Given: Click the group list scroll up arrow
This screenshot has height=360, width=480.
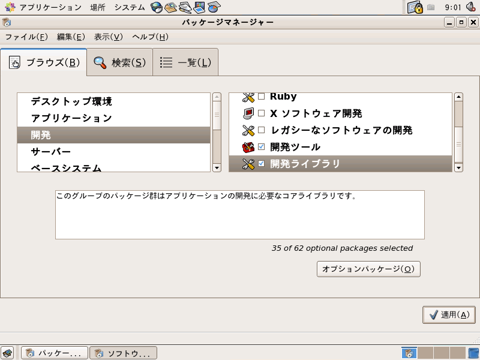Looking at the screenshot, I should tap(459, 97).
